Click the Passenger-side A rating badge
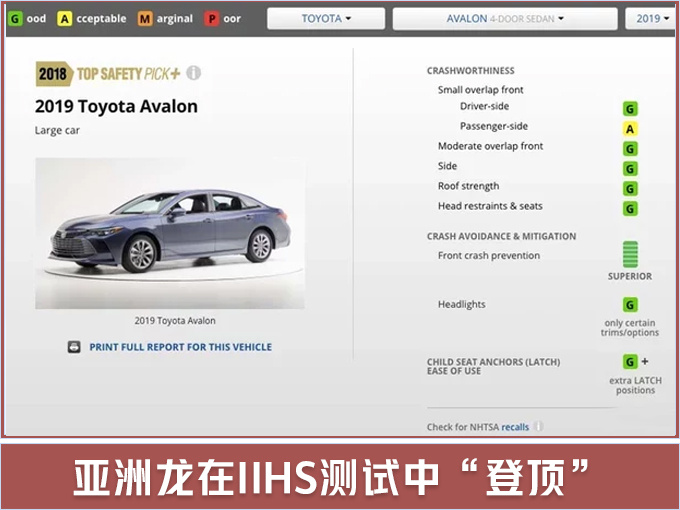680x510 pixels. tap(630, 129)
